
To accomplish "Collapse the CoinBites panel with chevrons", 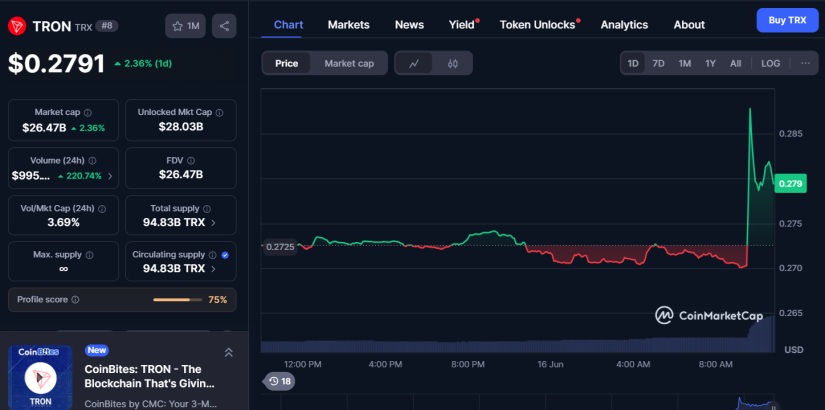I will (x=228, y=352).
